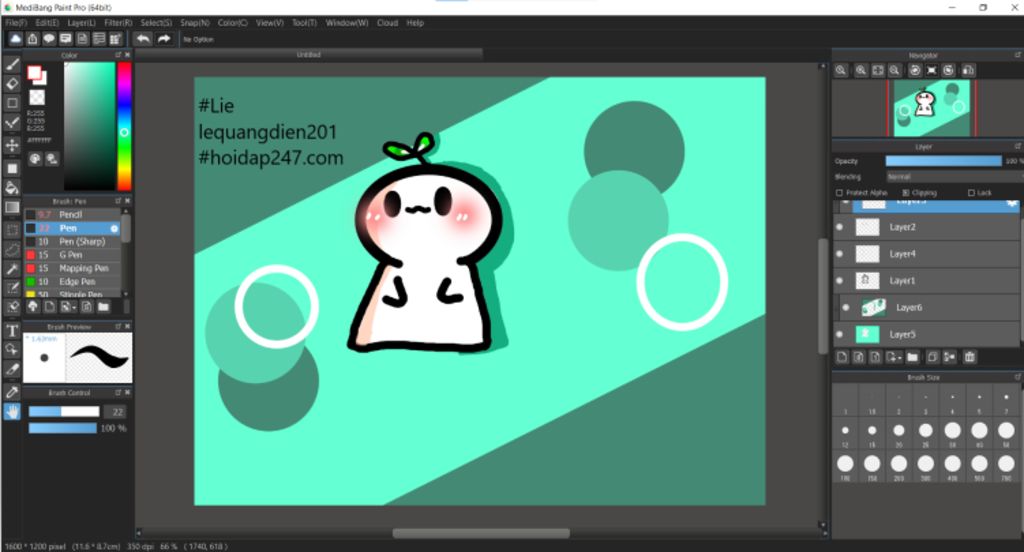Delete layer using trash icon
This screenshot has width=1024, height=552.
coord(970,357)
